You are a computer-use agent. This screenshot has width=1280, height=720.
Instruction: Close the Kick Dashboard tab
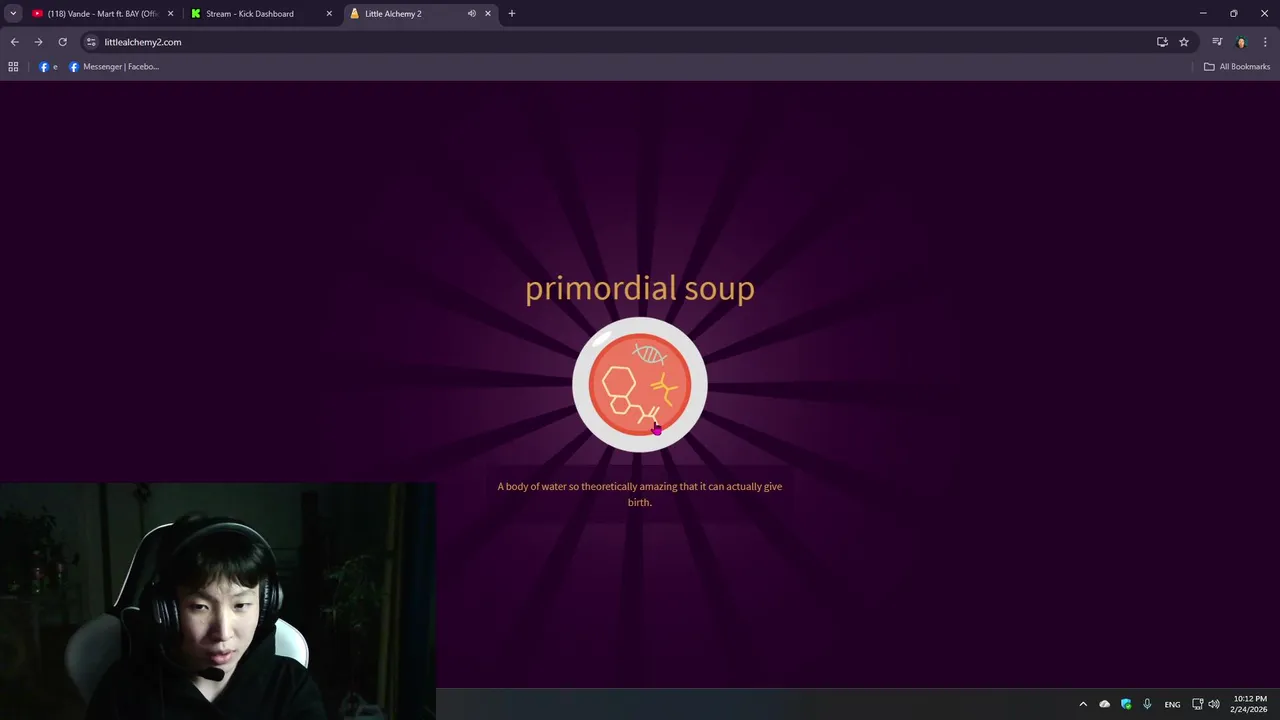point(329,14)
